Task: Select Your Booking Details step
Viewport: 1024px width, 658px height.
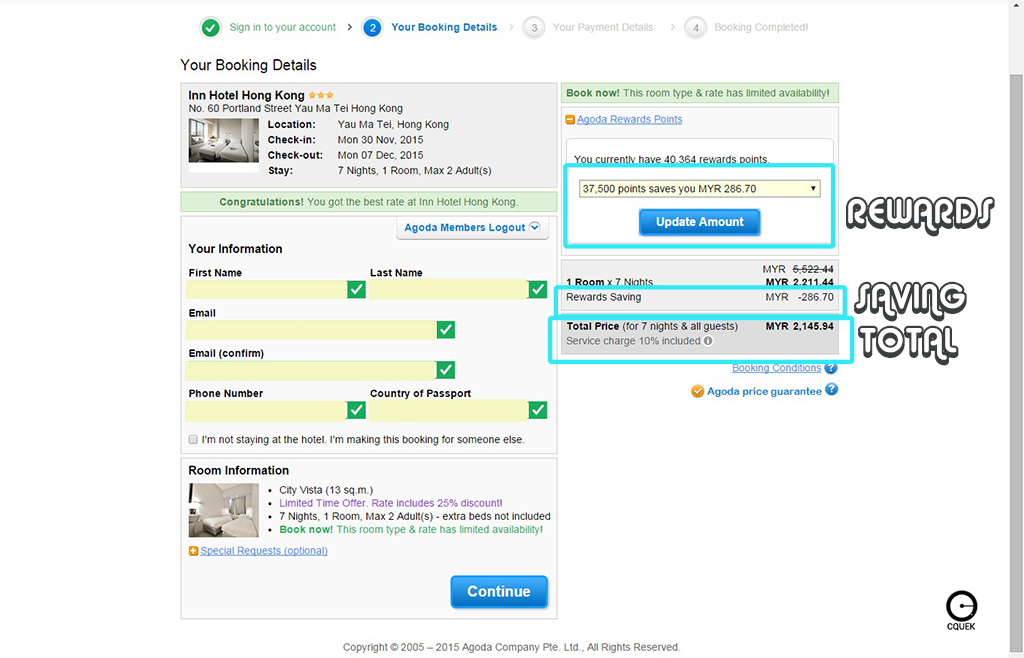Action: (444, 27)
